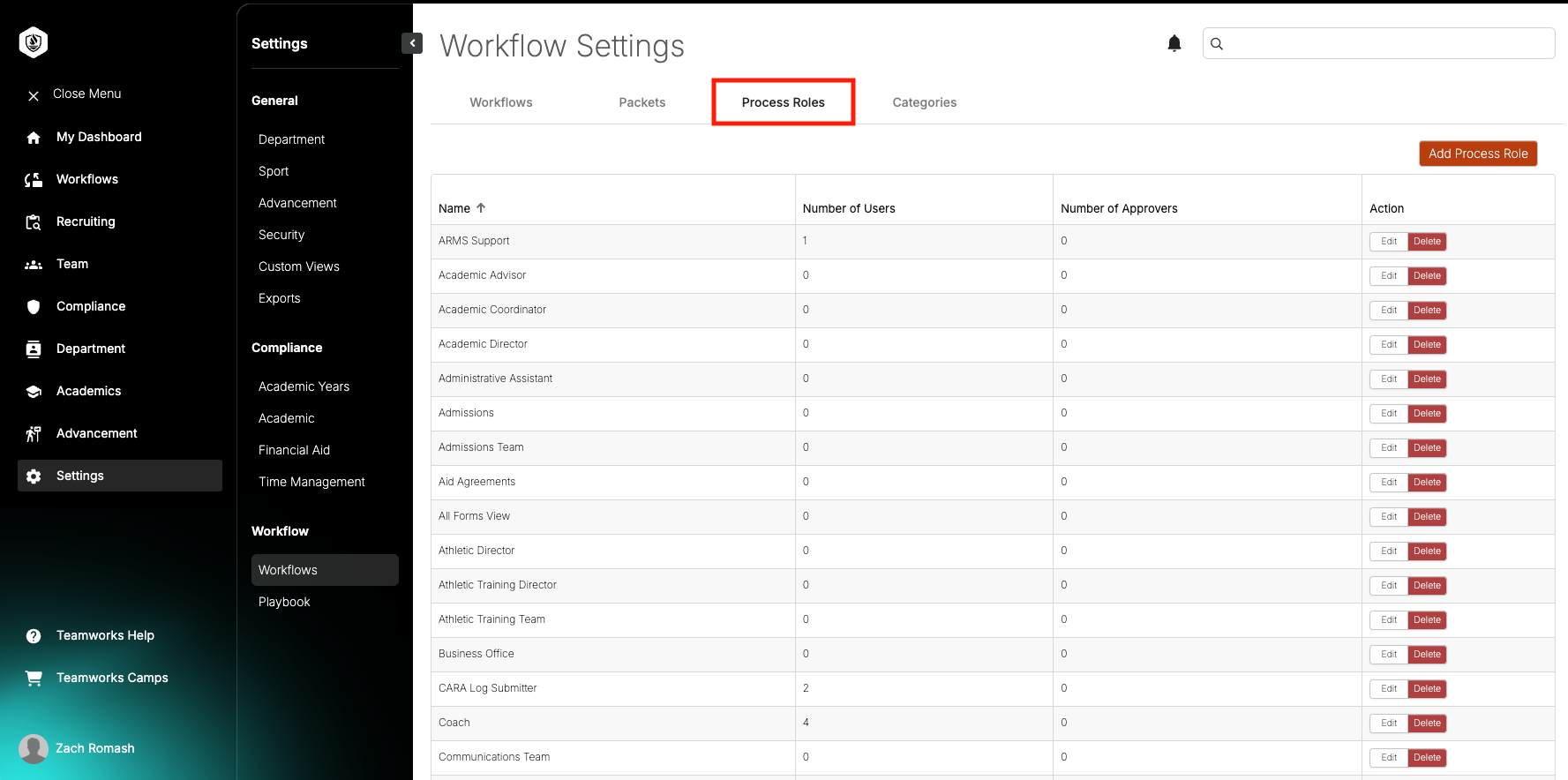Open the Categories tab

point(925,102)
